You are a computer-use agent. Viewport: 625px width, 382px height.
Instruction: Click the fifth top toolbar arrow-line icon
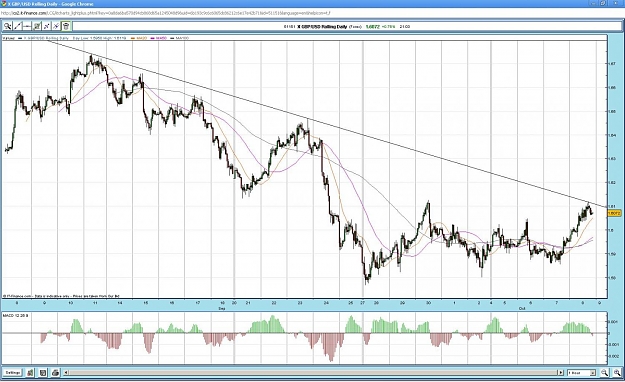pos(47,26)
